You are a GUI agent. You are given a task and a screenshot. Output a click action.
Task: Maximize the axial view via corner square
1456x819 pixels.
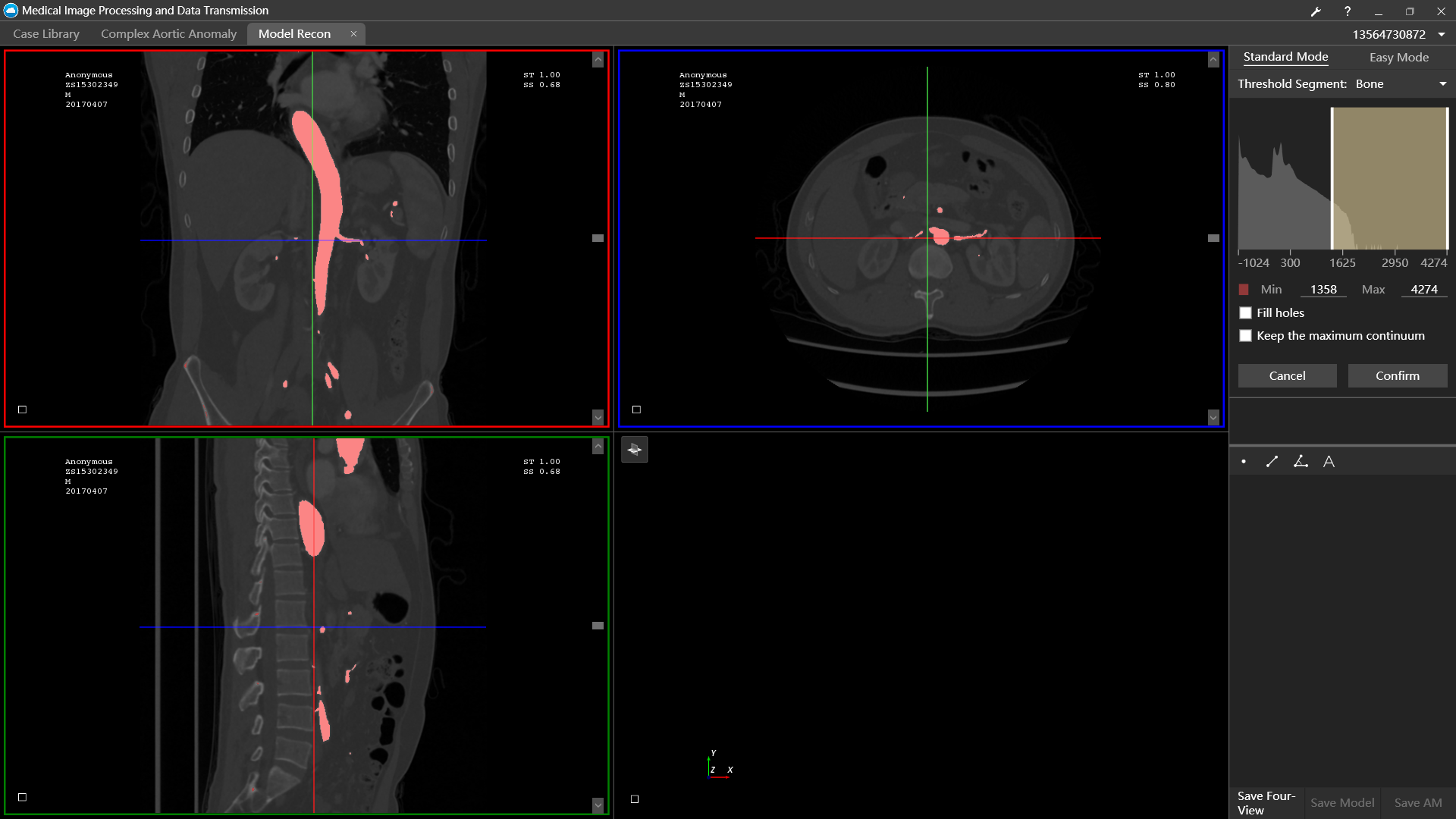tap(637, 409)
